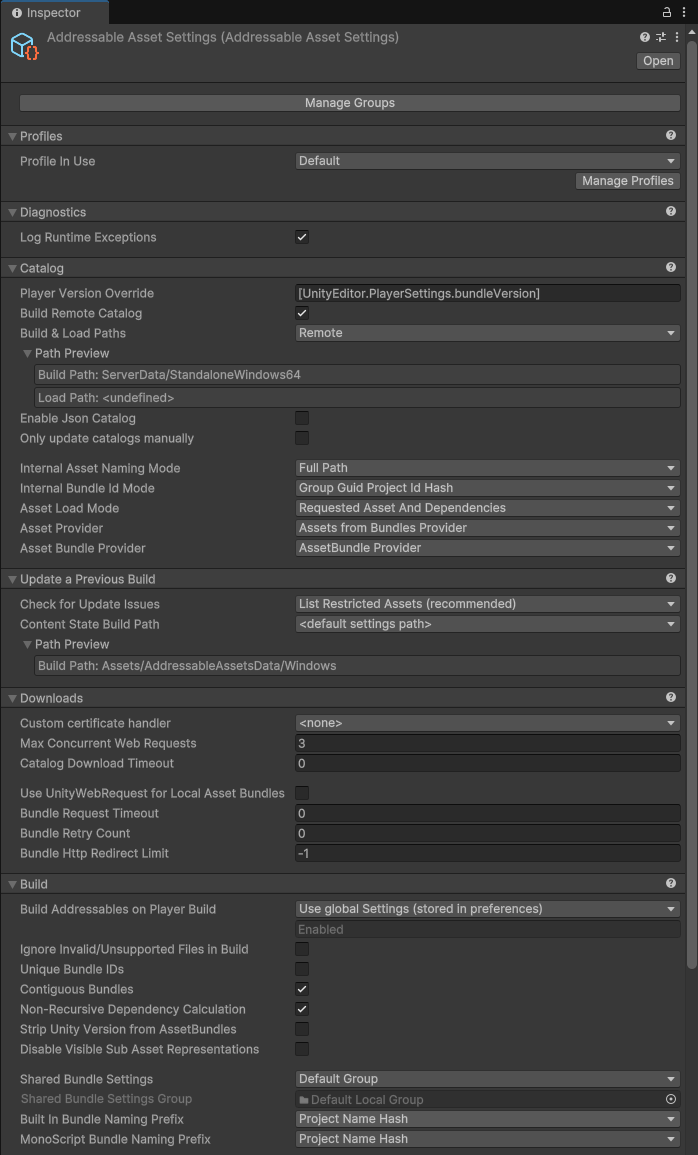Open the object picker for Shared Bundle Settings Group
The height and width of the screenshot is (1155, 698).
670,1099
